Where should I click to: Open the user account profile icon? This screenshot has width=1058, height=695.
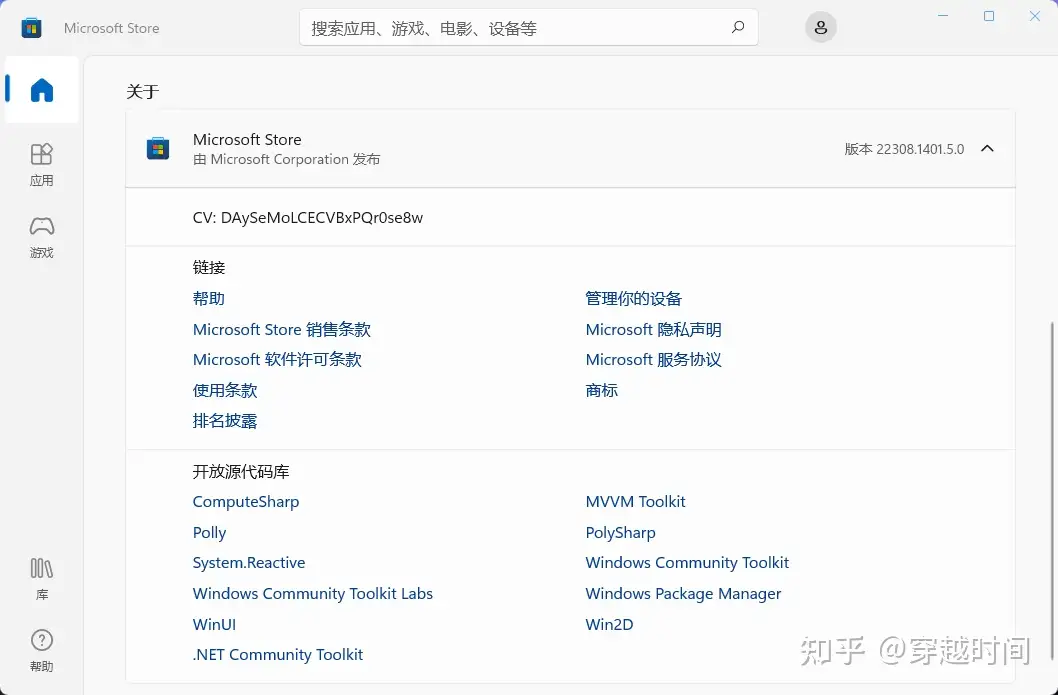coord(820,28)
